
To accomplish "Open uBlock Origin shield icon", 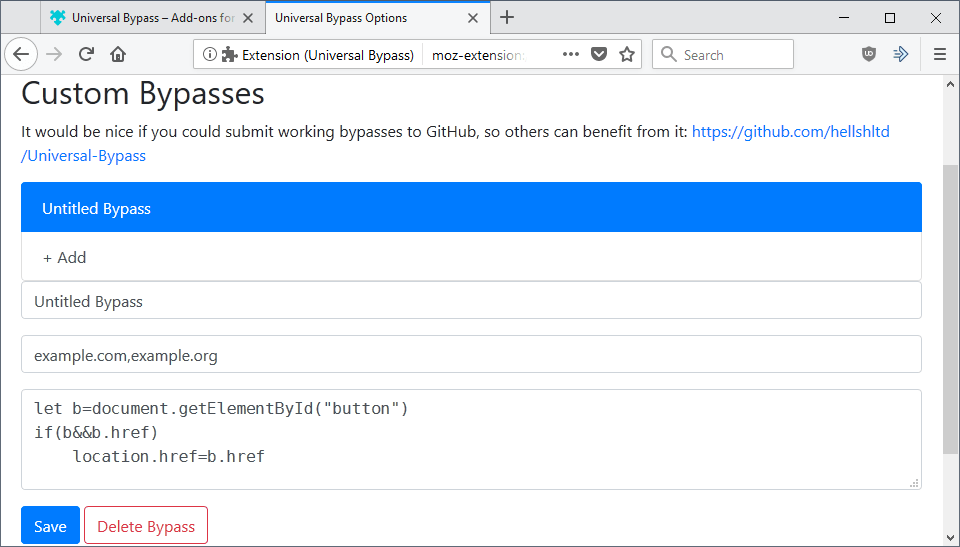I will point(869,55).
